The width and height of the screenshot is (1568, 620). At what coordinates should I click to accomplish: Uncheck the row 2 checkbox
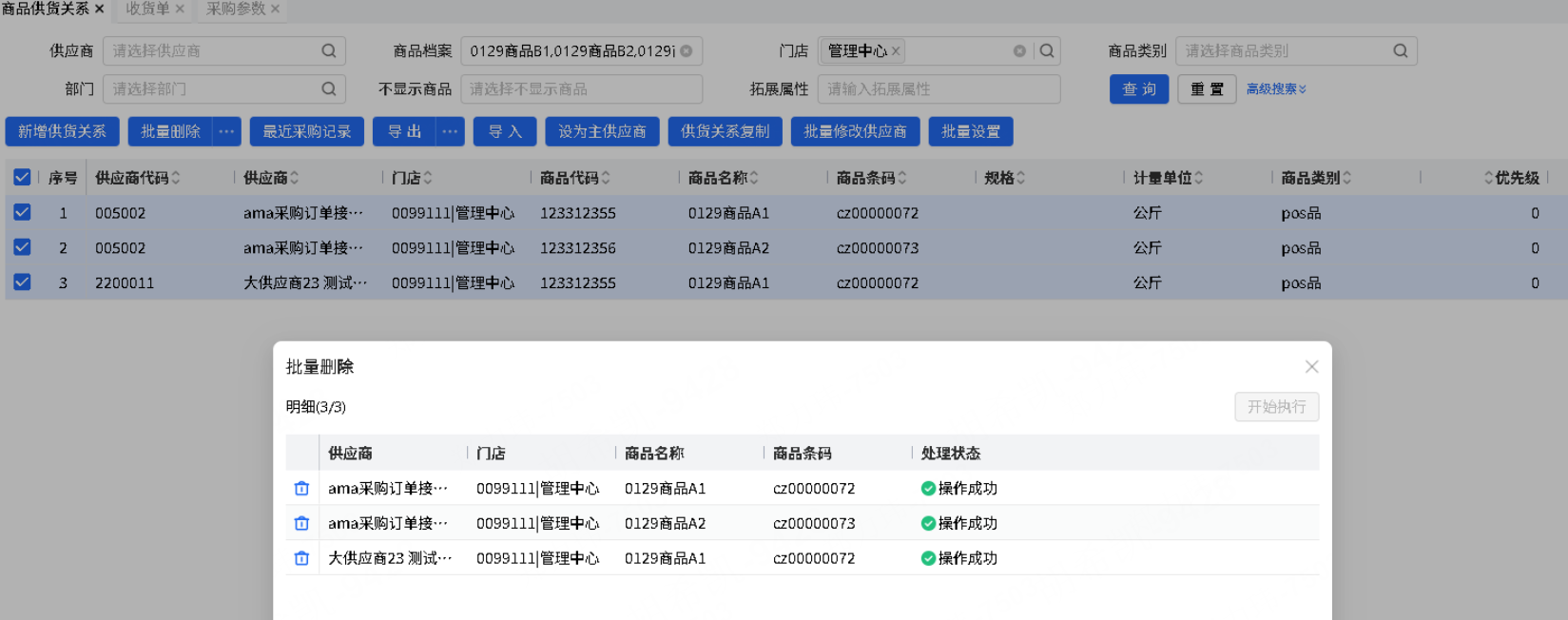[22, 247]
